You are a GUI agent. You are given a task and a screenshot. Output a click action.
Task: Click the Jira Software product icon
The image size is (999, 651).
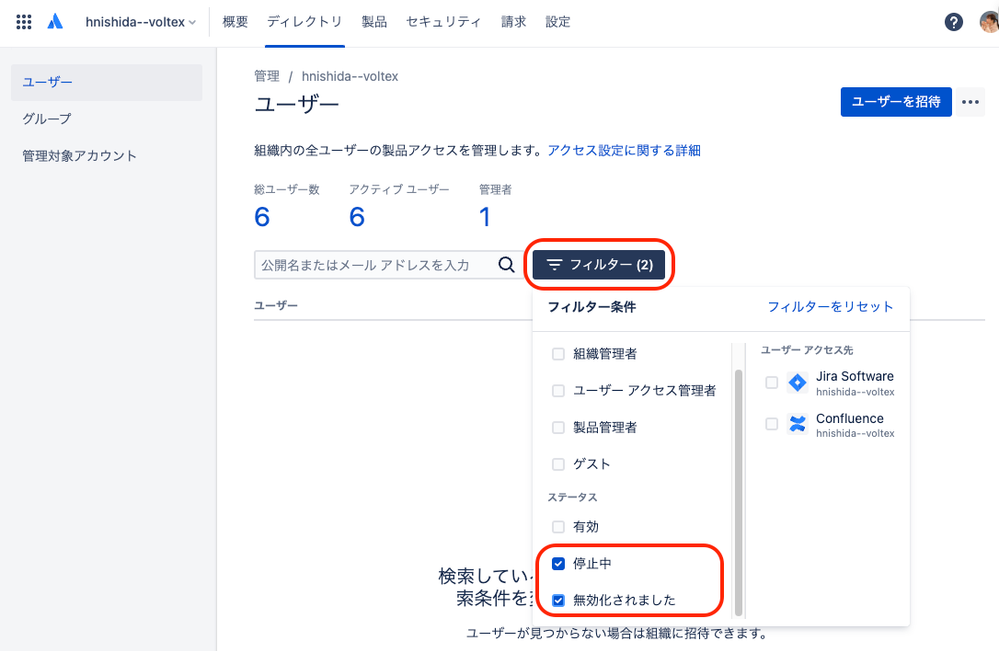point(797,383)
